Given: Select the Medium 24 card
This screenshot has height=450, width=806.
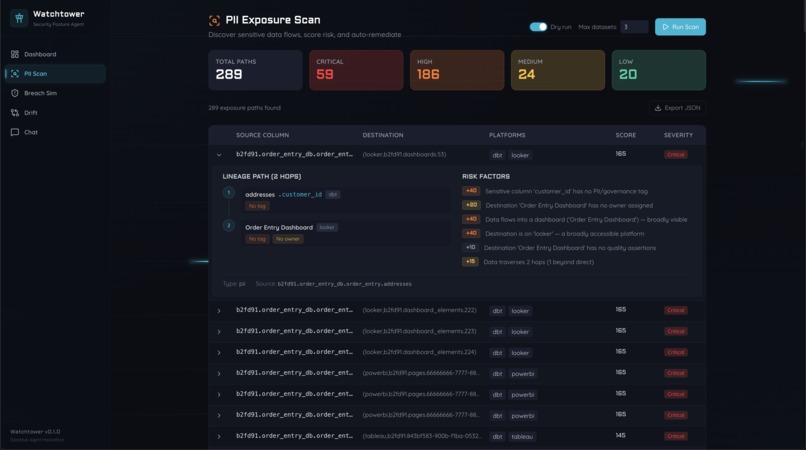Looking at the screenshot, I should pyautogui.click(x=558, y=70).
